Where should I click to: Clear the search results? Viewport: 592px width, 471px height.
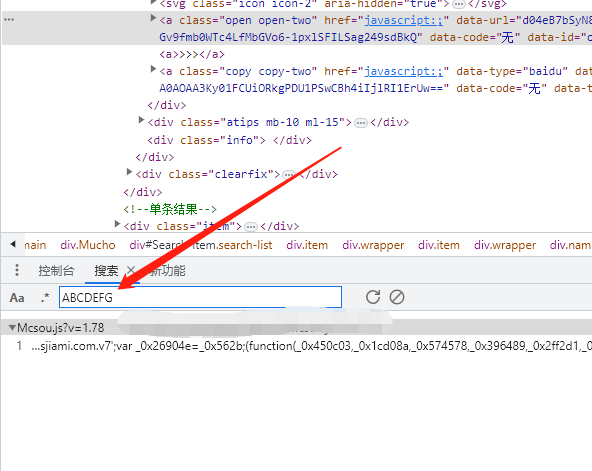[x=397, y=297]
